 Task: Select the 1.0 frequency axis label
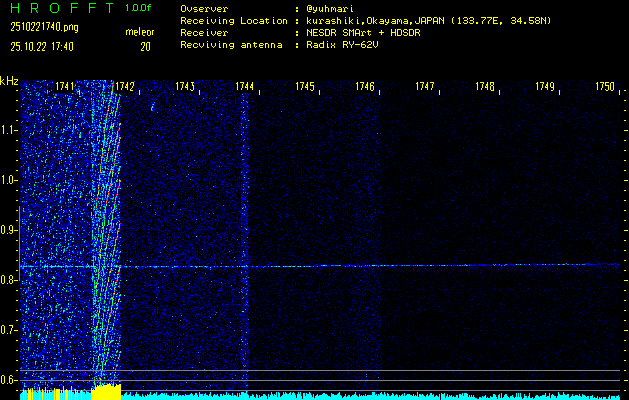pos(9,180)
